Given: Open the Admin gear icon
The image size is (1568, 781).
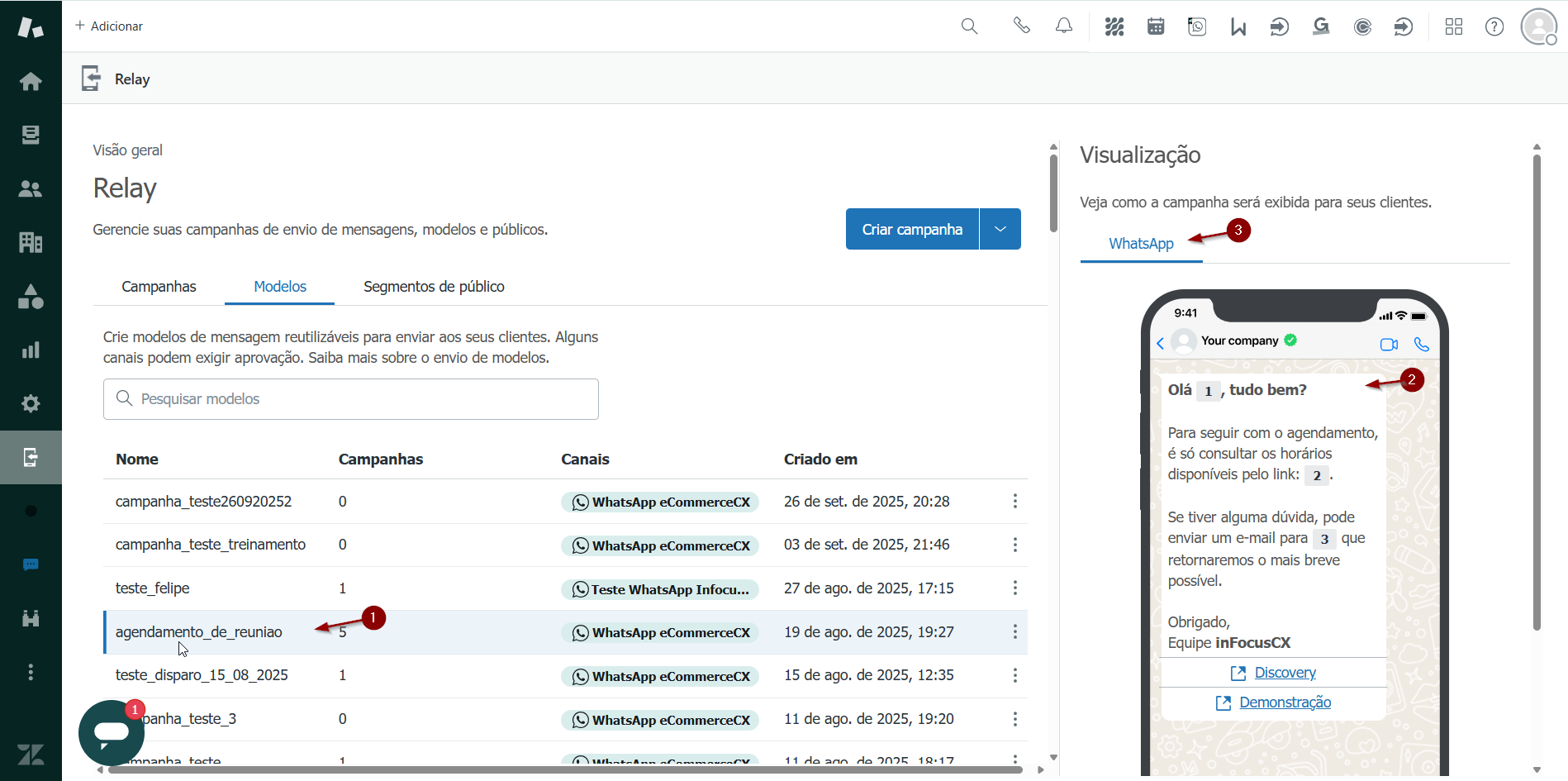Looking at the screenshot, I should click(x=31, y=403).
